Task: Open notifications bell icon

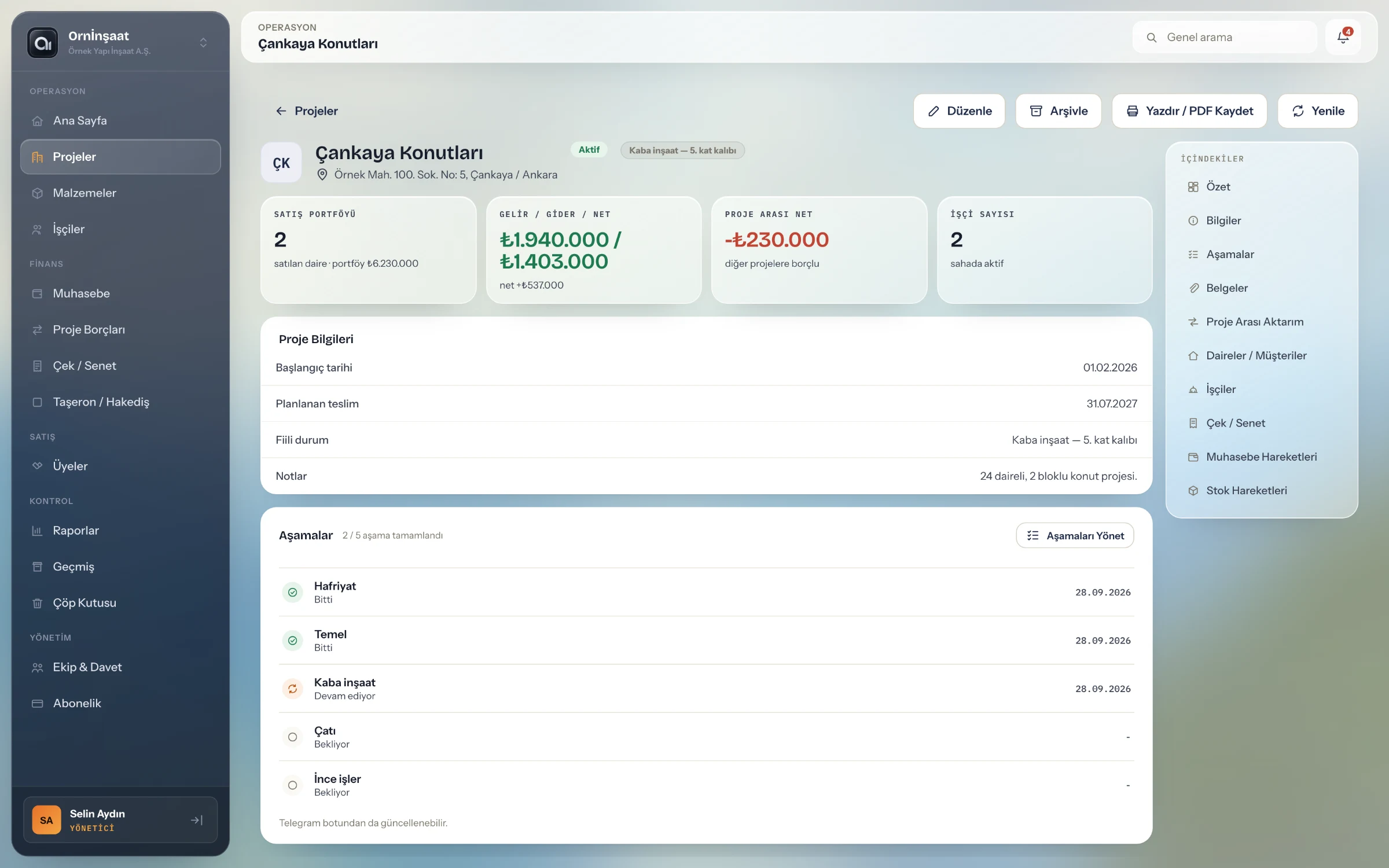Action: (x=1343, y=38)
